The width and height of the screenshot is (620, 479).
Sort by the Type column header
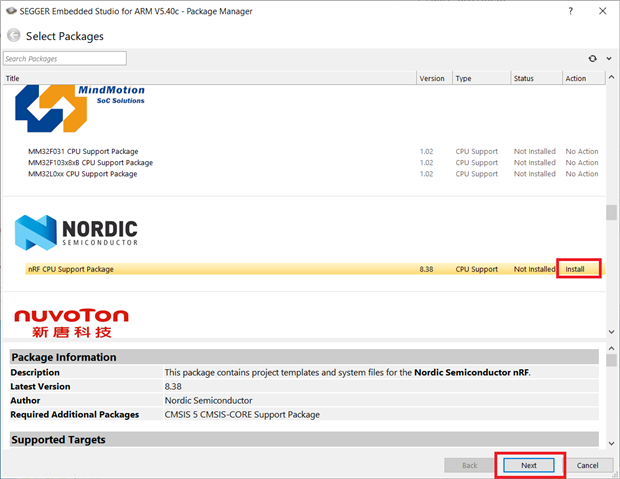pyautogui.click(x=481, y=78)
